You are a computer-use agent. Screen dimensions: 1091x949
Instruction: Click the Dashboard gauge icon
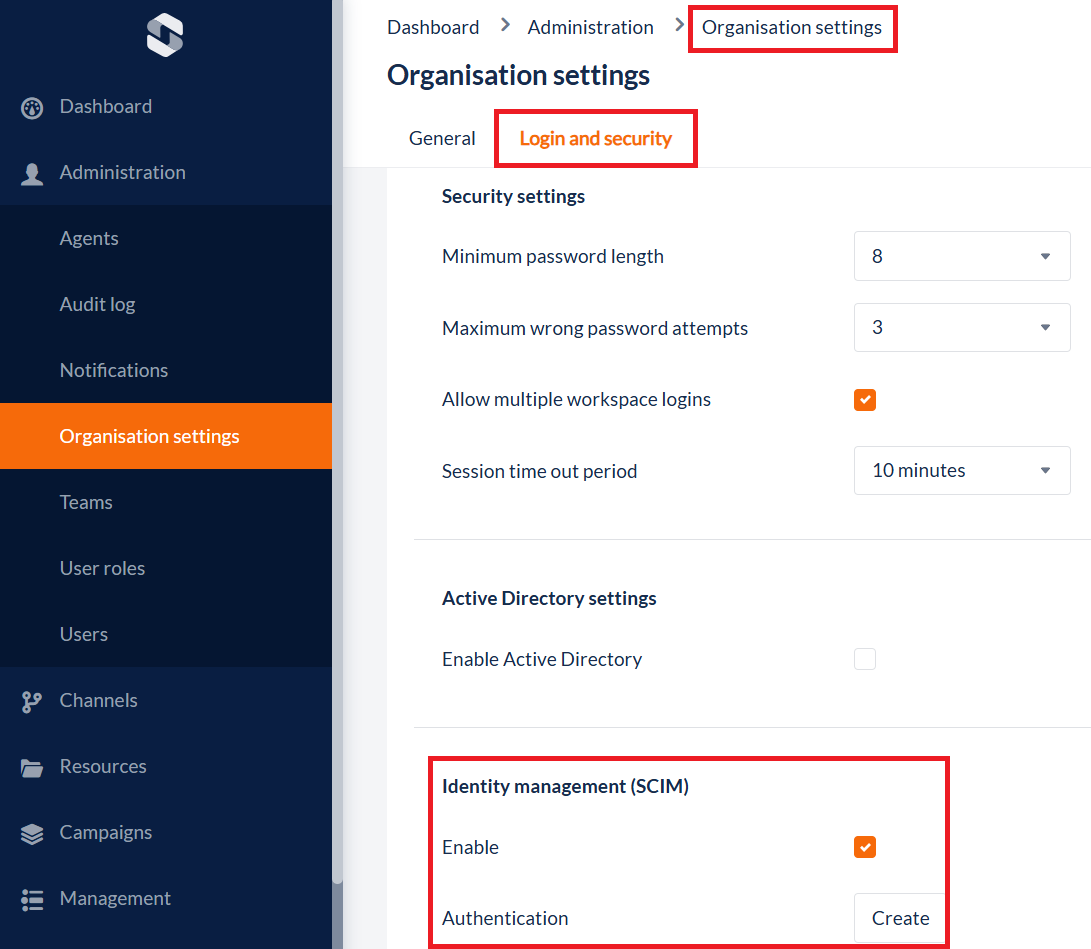click(32, 108)
